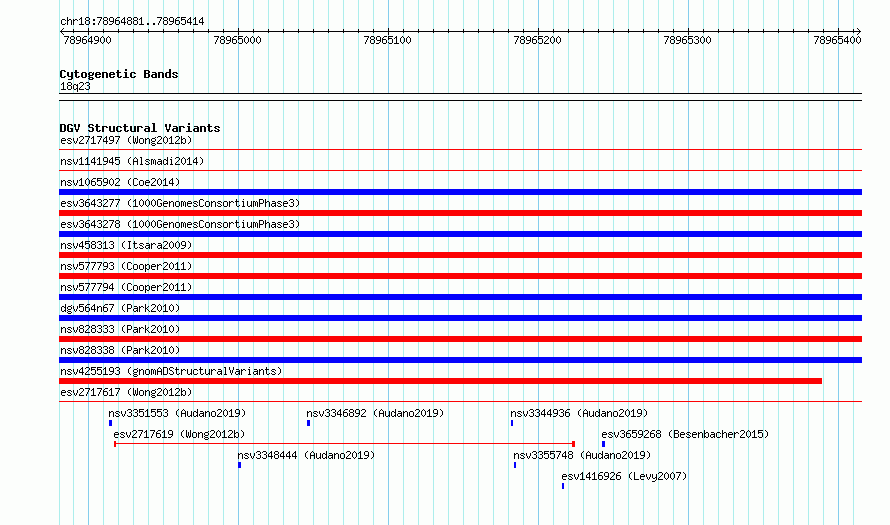This screenshot has height=525, width=890.
Task: Click the nsv3355748 (Audano2019) label
Action: (582, 455)
